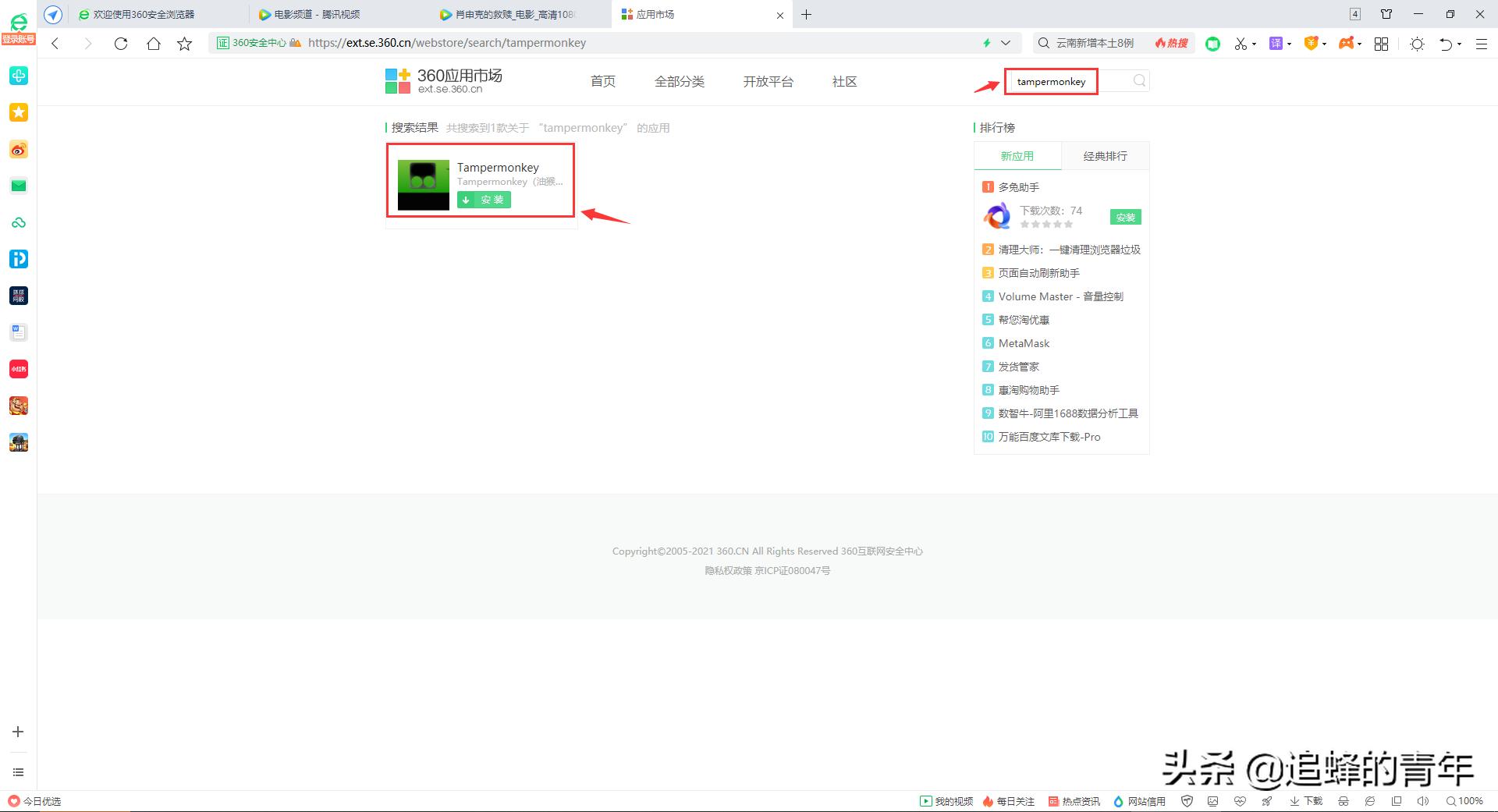Open the extensions grid icon

point(1381,44)
